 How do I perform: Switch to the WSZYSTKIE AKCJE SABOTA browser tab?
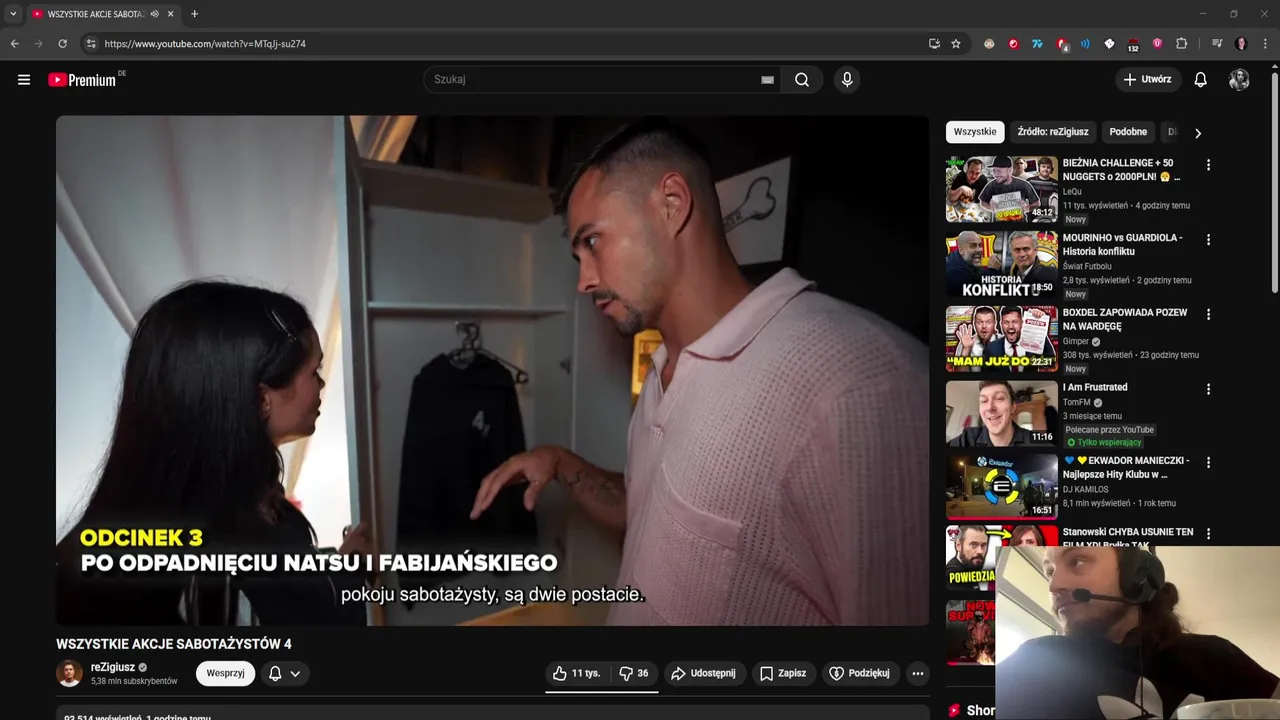point(95,14)
